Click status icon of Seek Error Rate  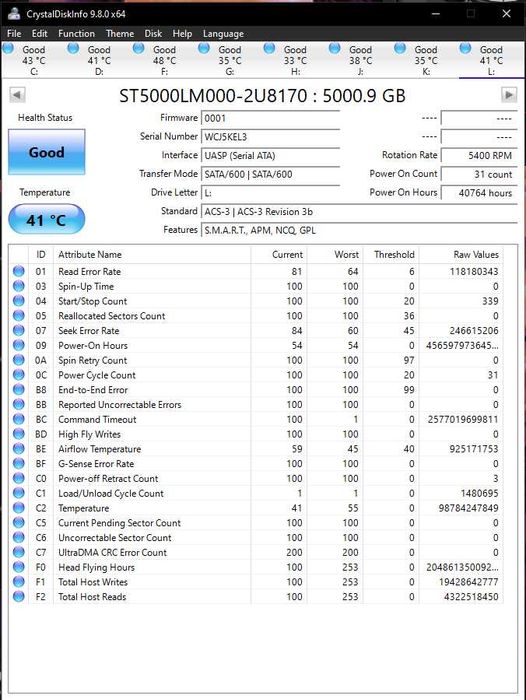[19, 330]
